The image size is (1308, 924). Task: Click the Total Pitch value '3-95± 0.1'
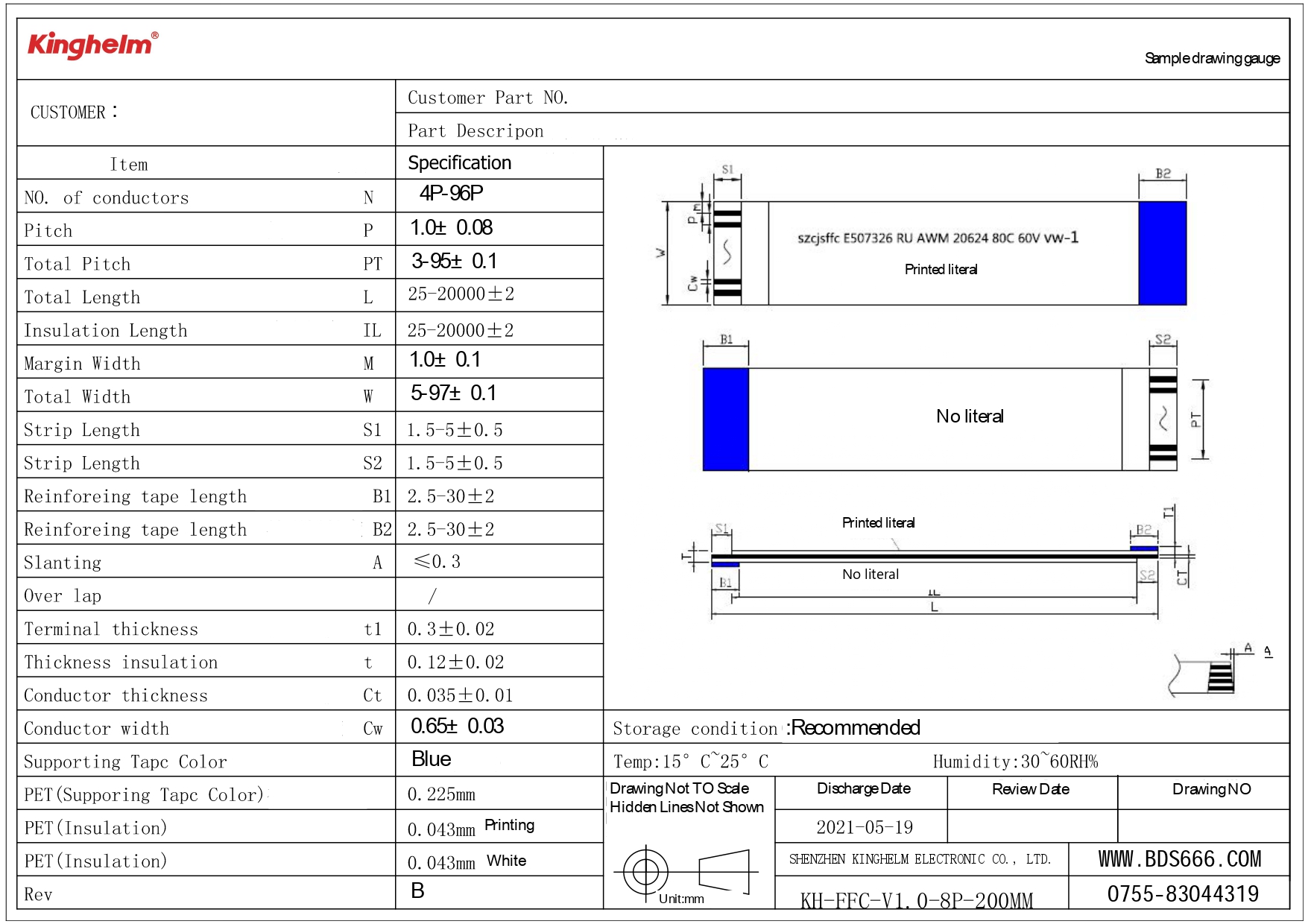455,261
